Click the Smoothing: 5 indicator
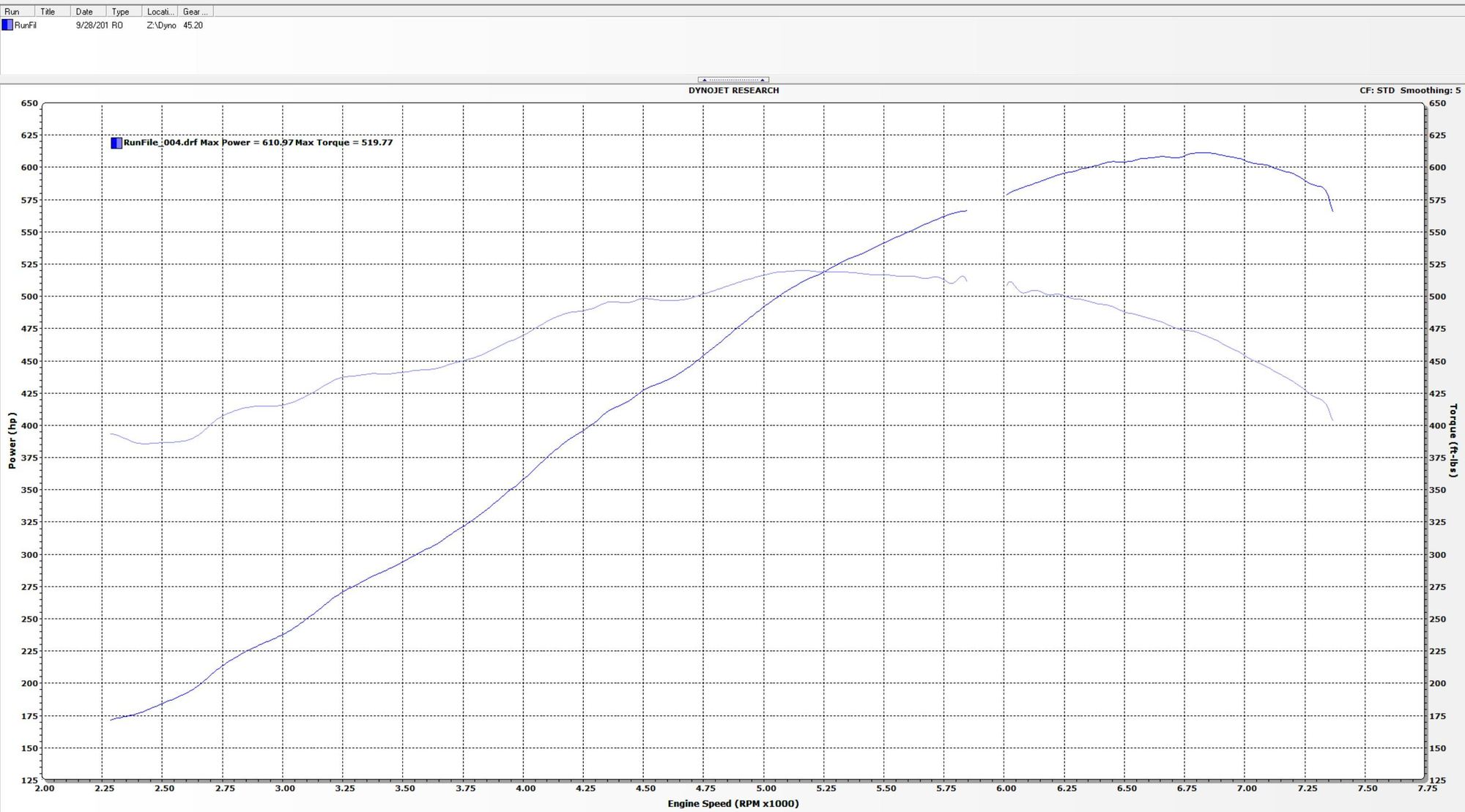The height and width of the screenshot is (812, 1465). click(1429, 90)
